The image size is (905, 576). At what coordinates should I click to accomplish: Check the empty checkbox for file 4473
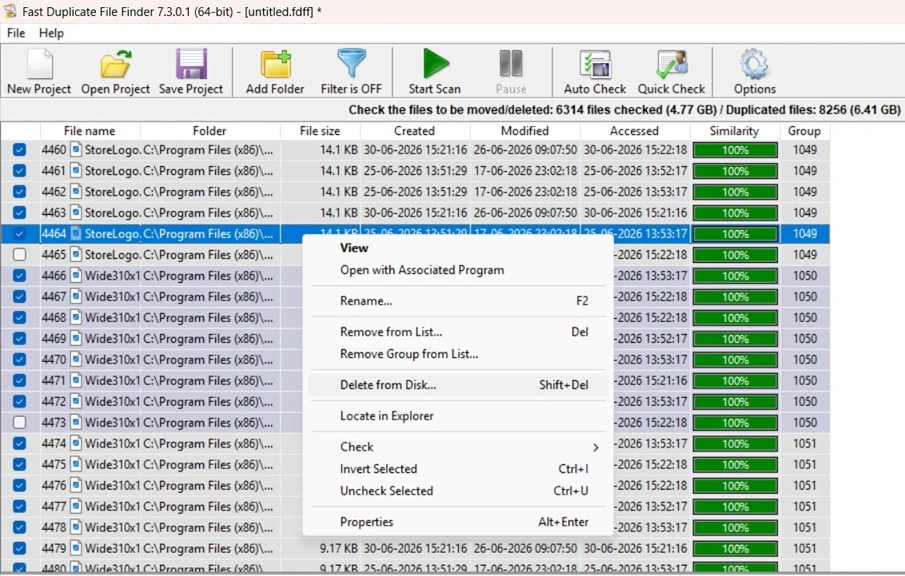point(20,422)
